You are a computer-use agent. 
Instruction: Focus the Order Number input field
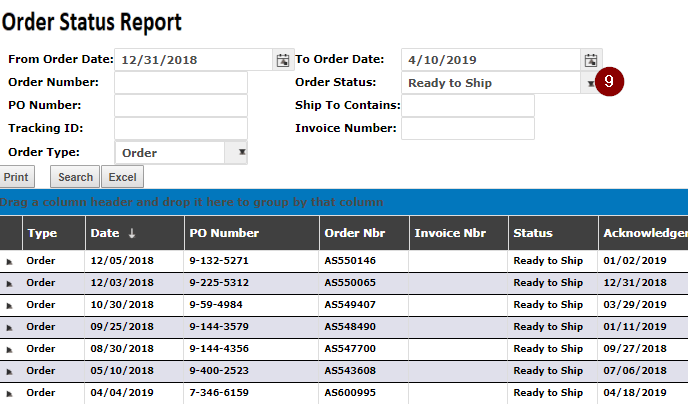181,82
